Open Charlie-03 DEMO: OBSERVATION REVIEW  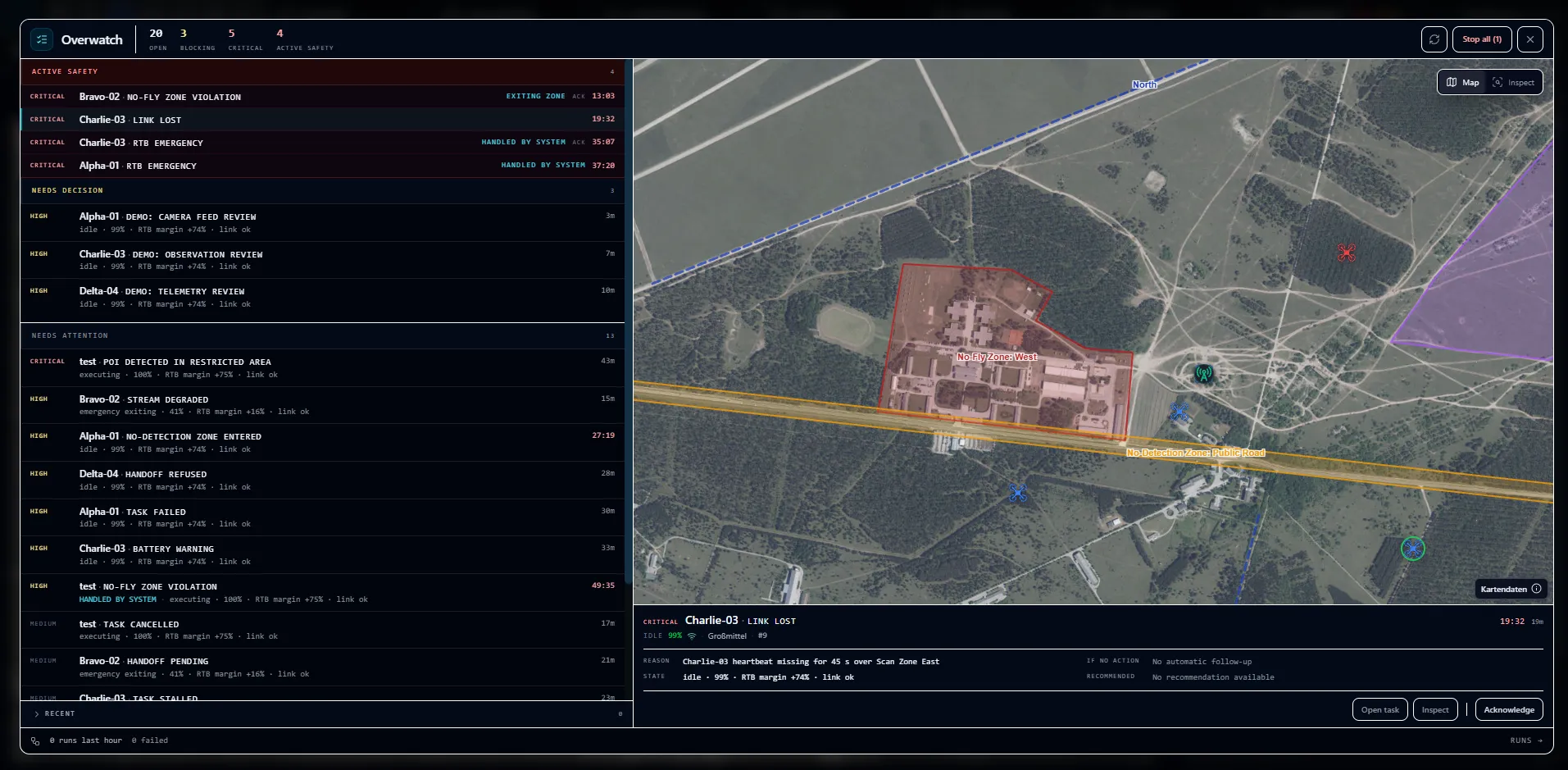tap(322, 260)
